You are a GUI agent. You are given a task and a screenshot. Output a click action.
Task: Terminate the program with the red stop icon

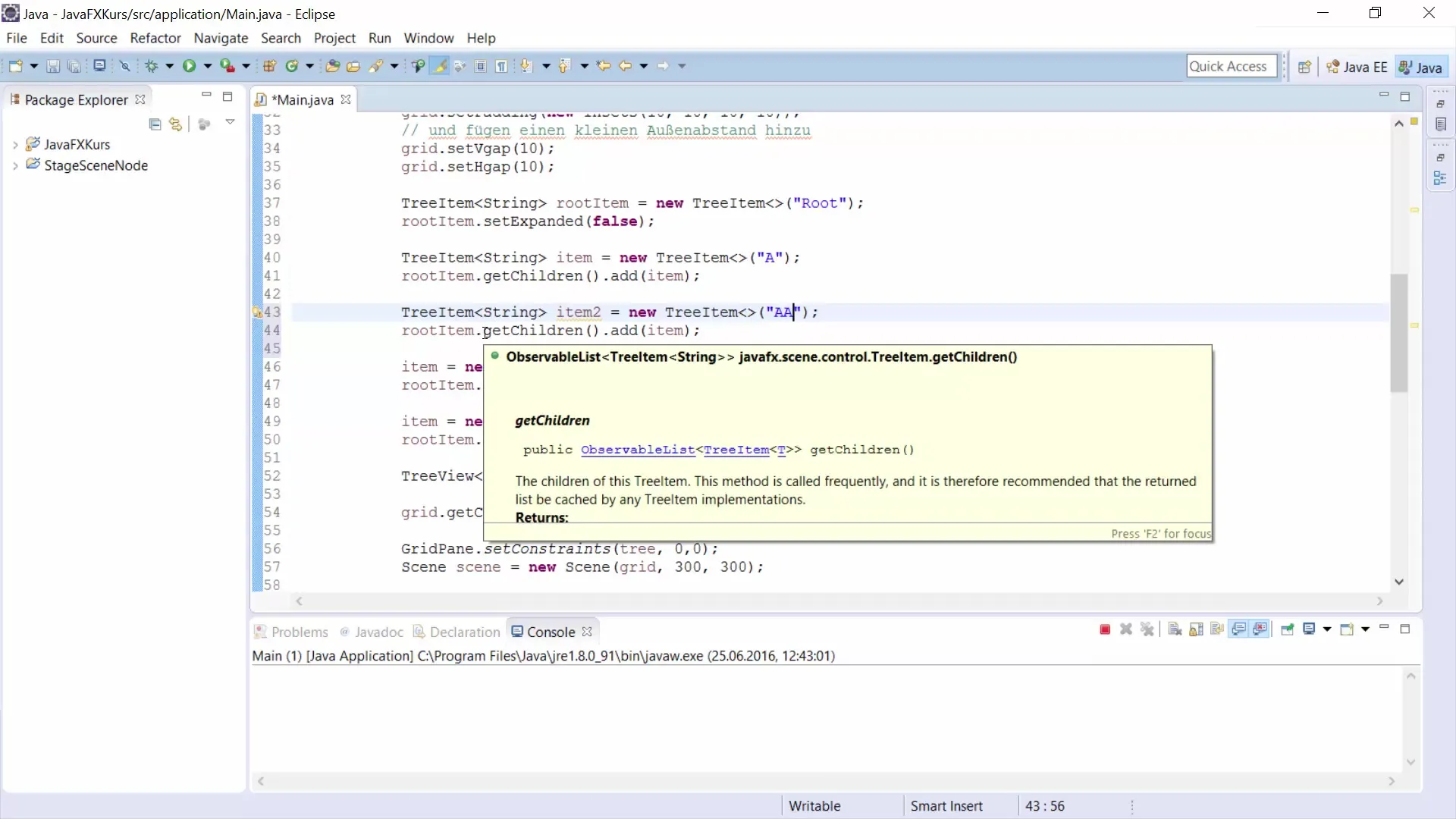click(x=1105, y=629)
